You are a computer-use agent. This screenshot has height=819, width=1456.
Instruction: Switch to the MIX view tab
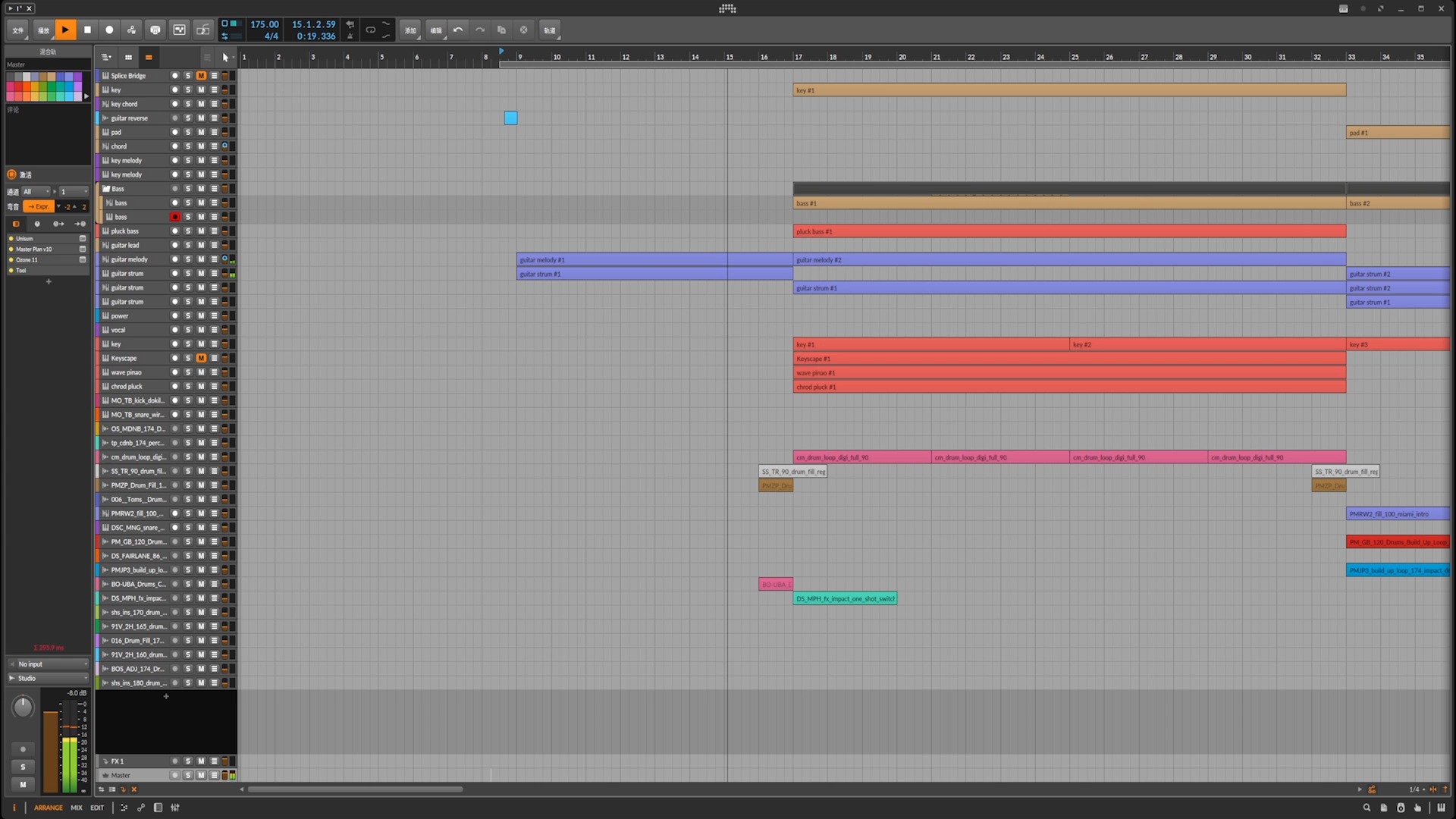pyautogui.click(x=77, y=808)
